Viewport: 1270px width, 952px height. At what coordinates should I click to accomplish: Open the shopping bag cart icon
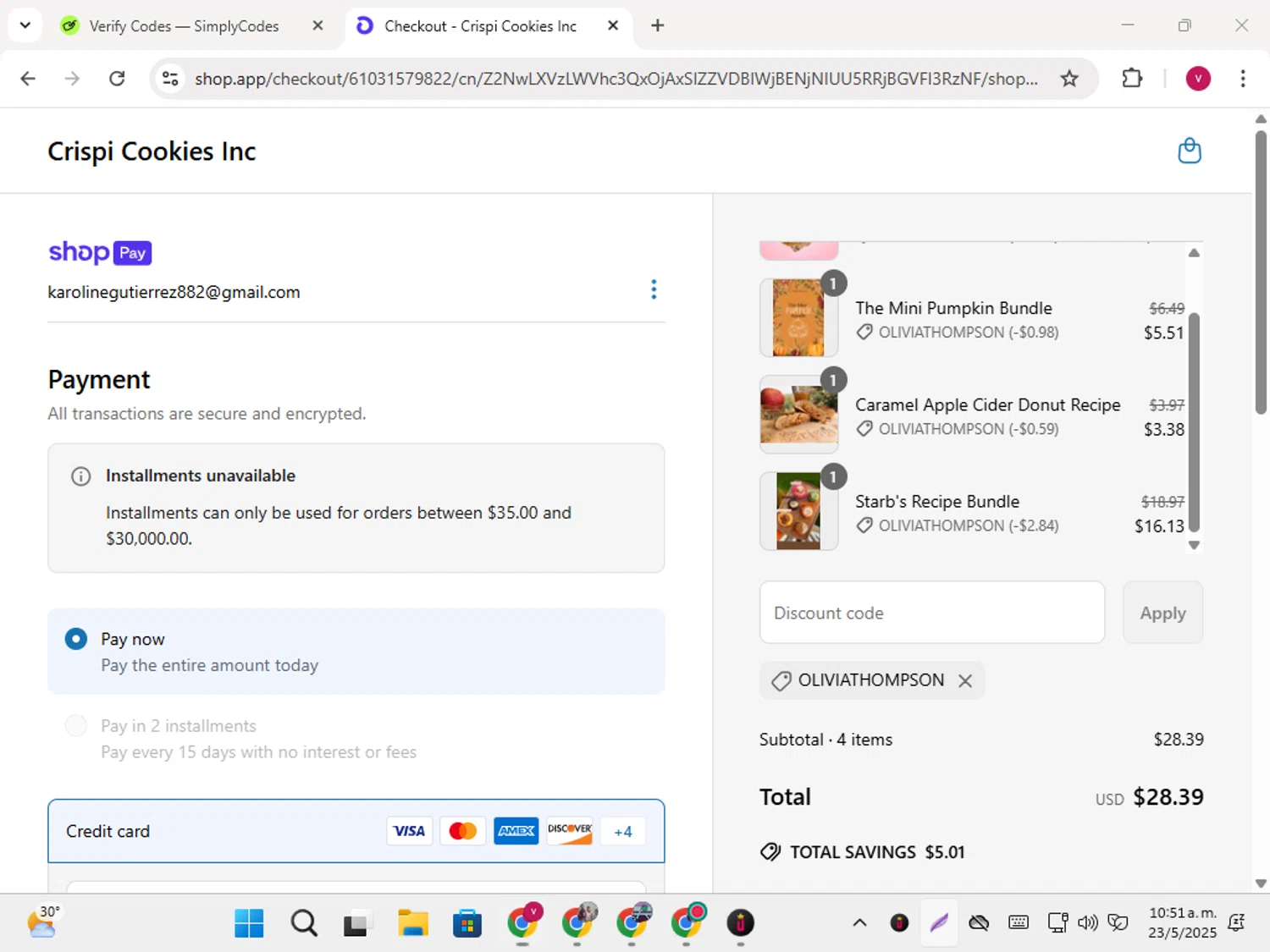pos(1190,151)
